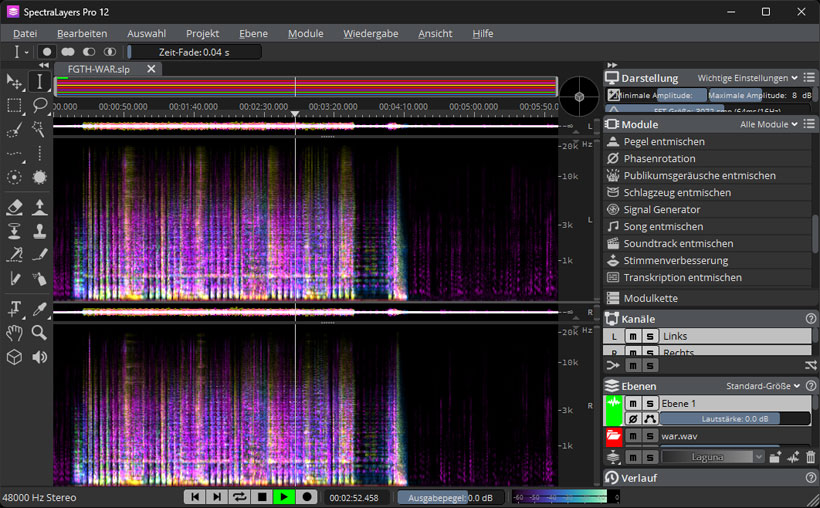The height and width of the screenshot is (508, 820).
Task: Adjust Lautstärke slider of Ebene 1
Action: (735, 419)
